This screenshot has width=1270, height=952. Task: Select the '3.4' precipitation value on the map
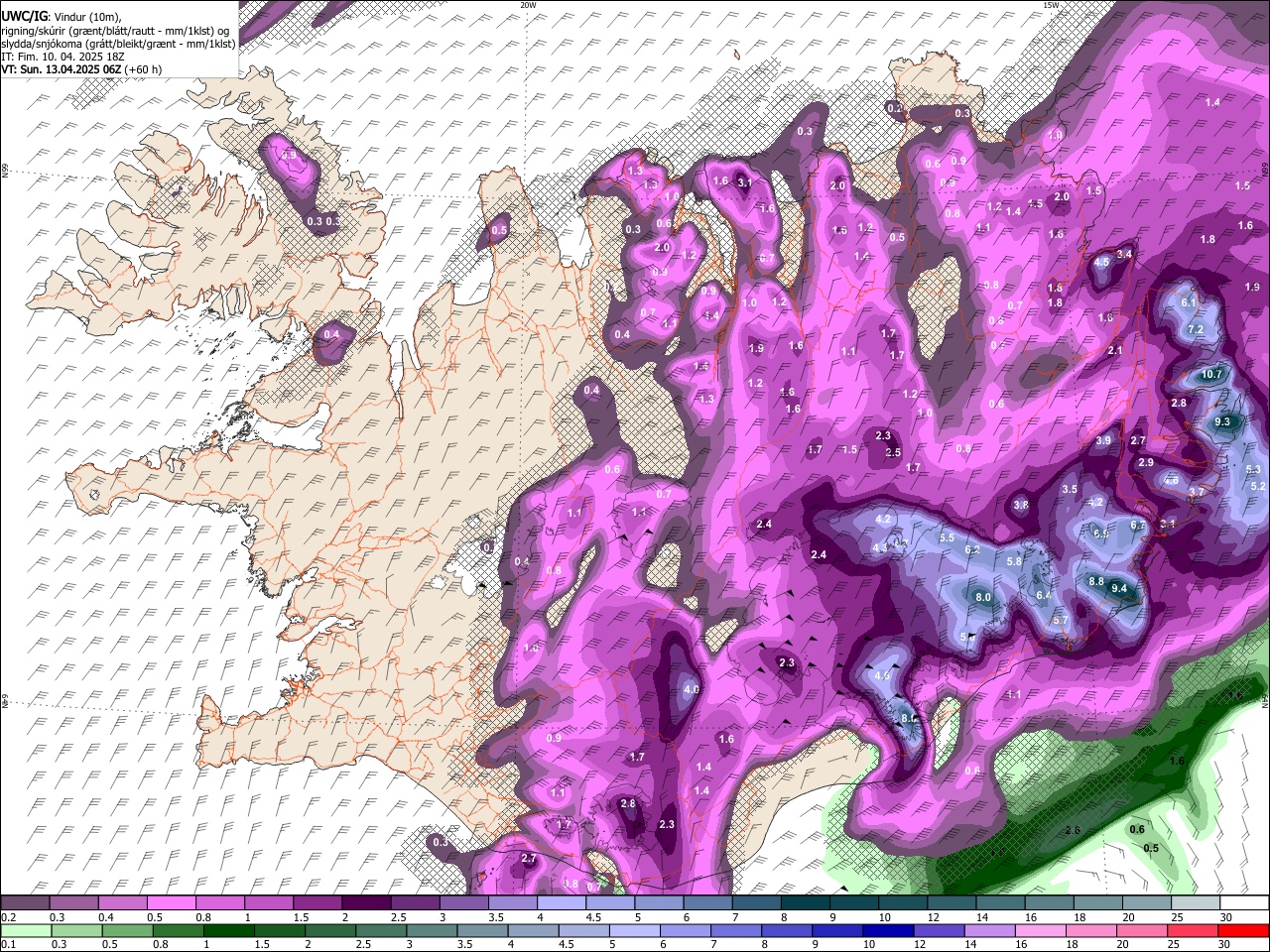click(x=1124, y=254)
